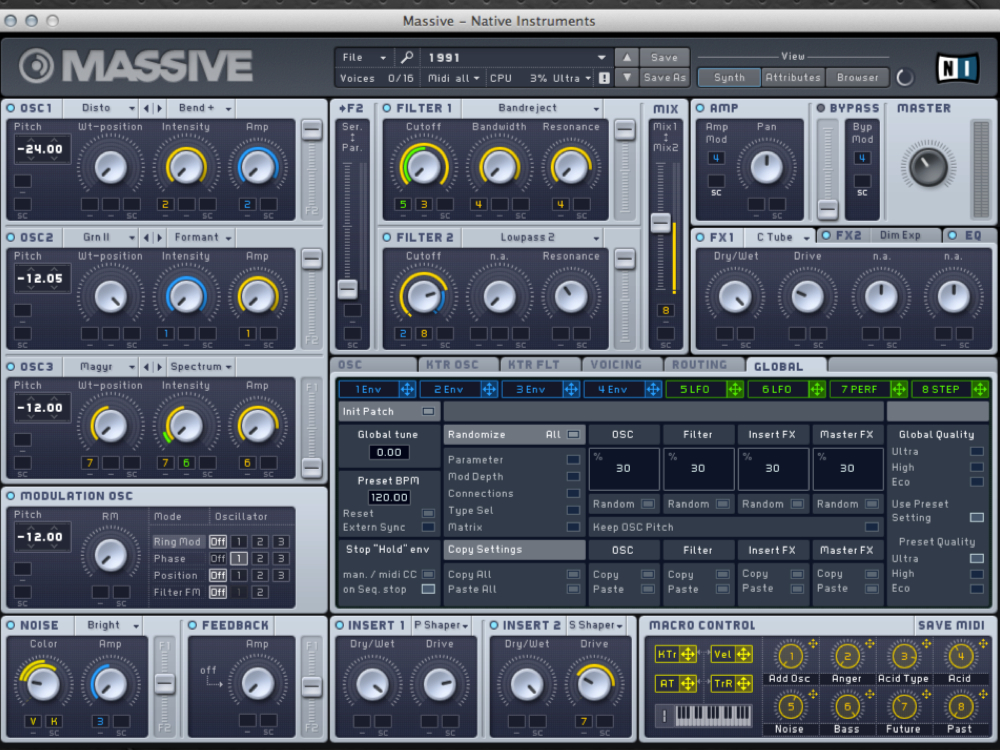Click the 1 Env modulation drag handle
Screen dimensions: 1000x750
click(x=407, y=389)
